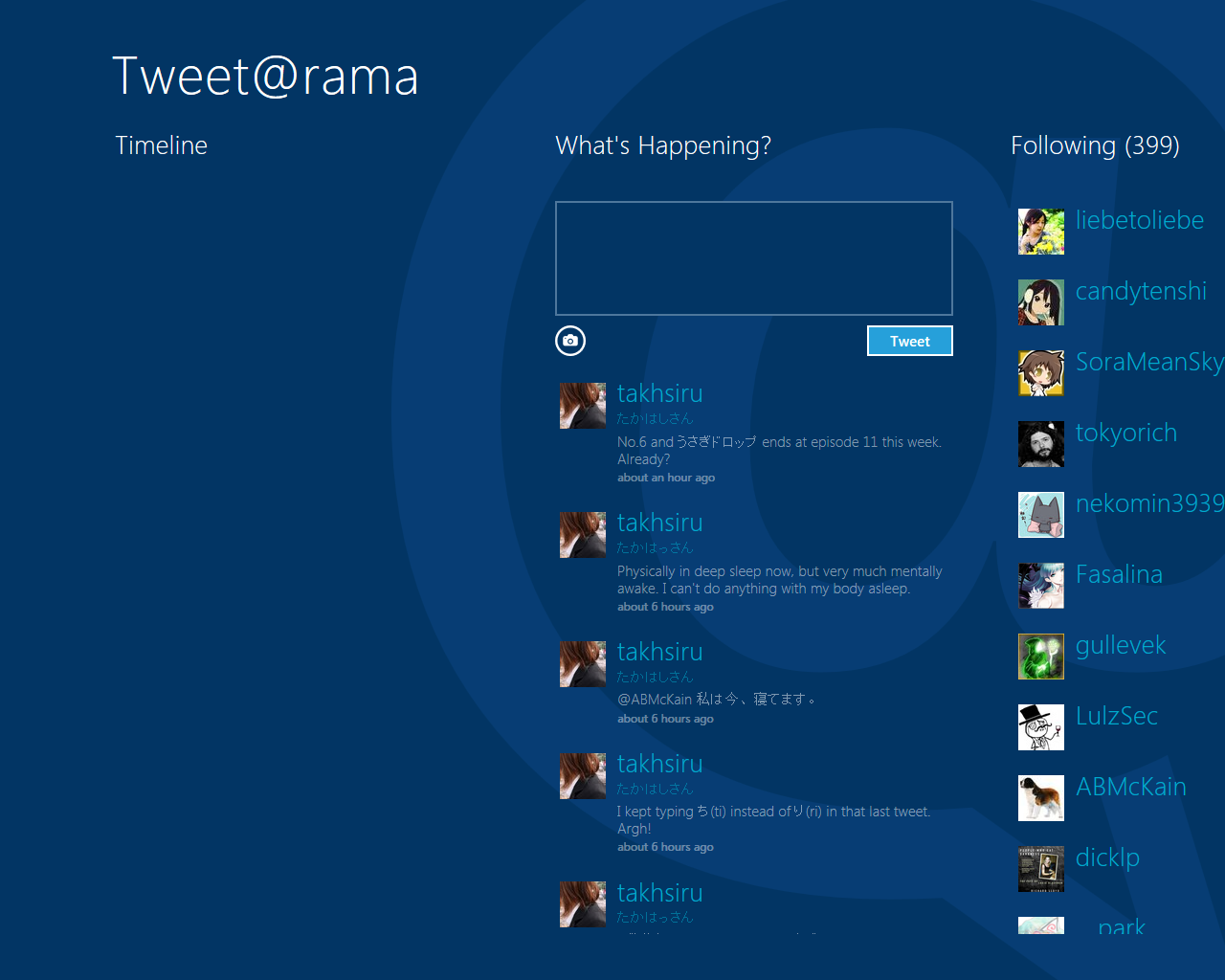1225x980 pixels.
Task: Select nekomin3939 username
Action: point(1150,503)
